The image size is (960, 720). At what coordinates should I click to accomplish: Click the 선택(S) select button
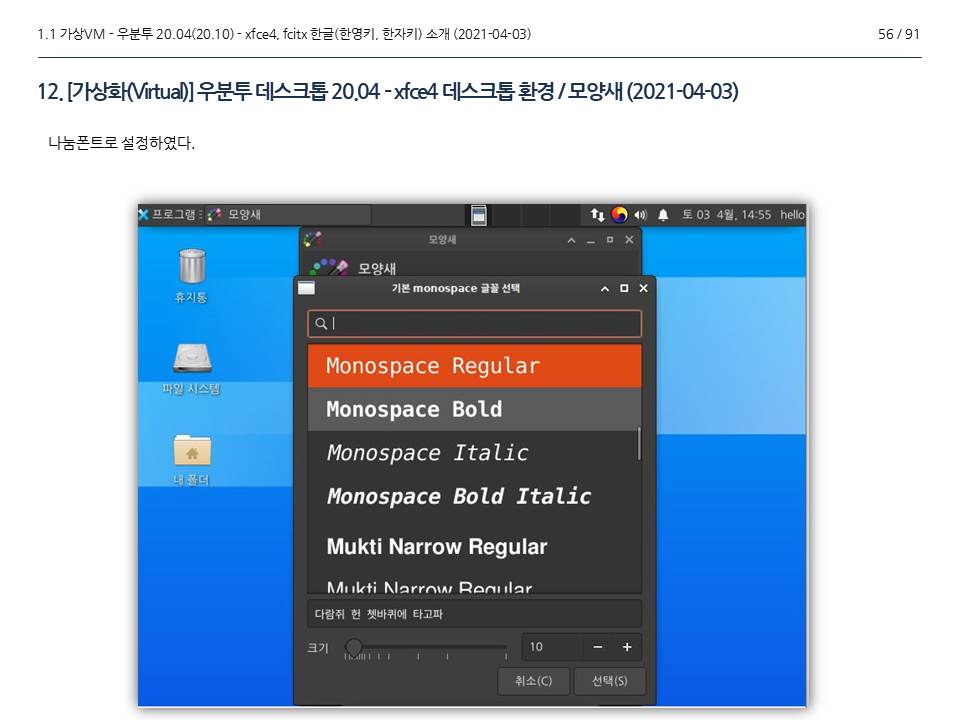(x=609, y=681)
